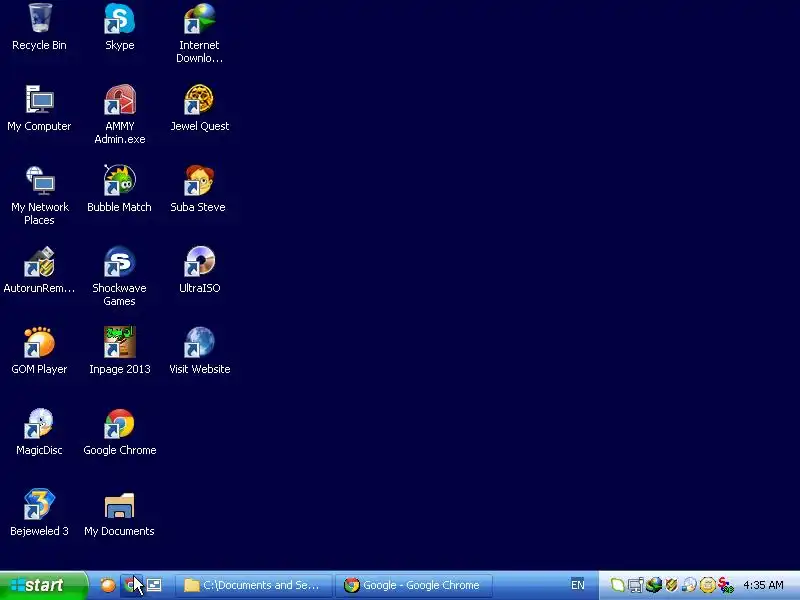
Task: Open the network monitor tray icon
Action: pos(636,585)
